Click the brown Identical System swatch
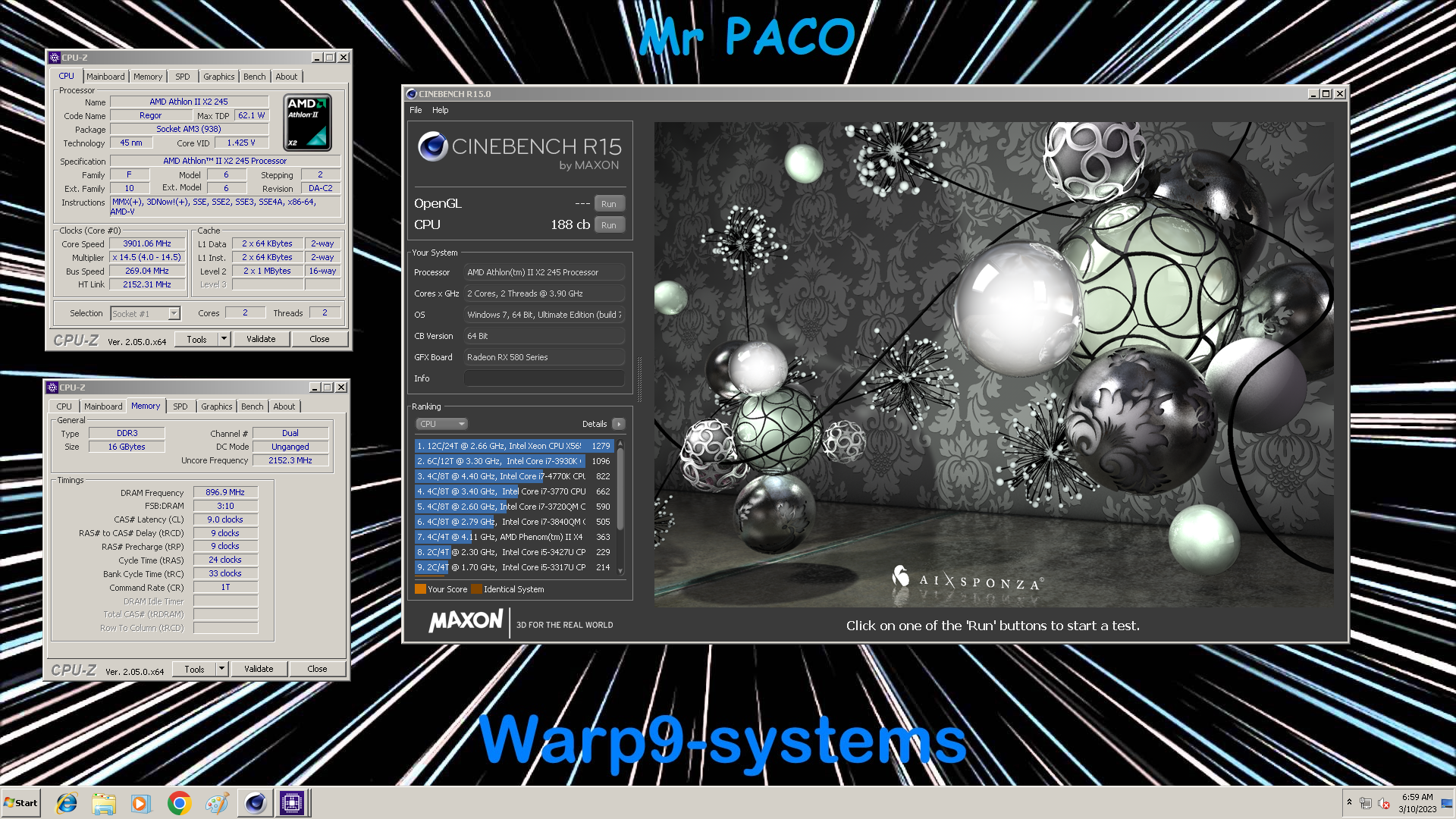This screenshot has width=1456, height=819. (x=476, y=589)
